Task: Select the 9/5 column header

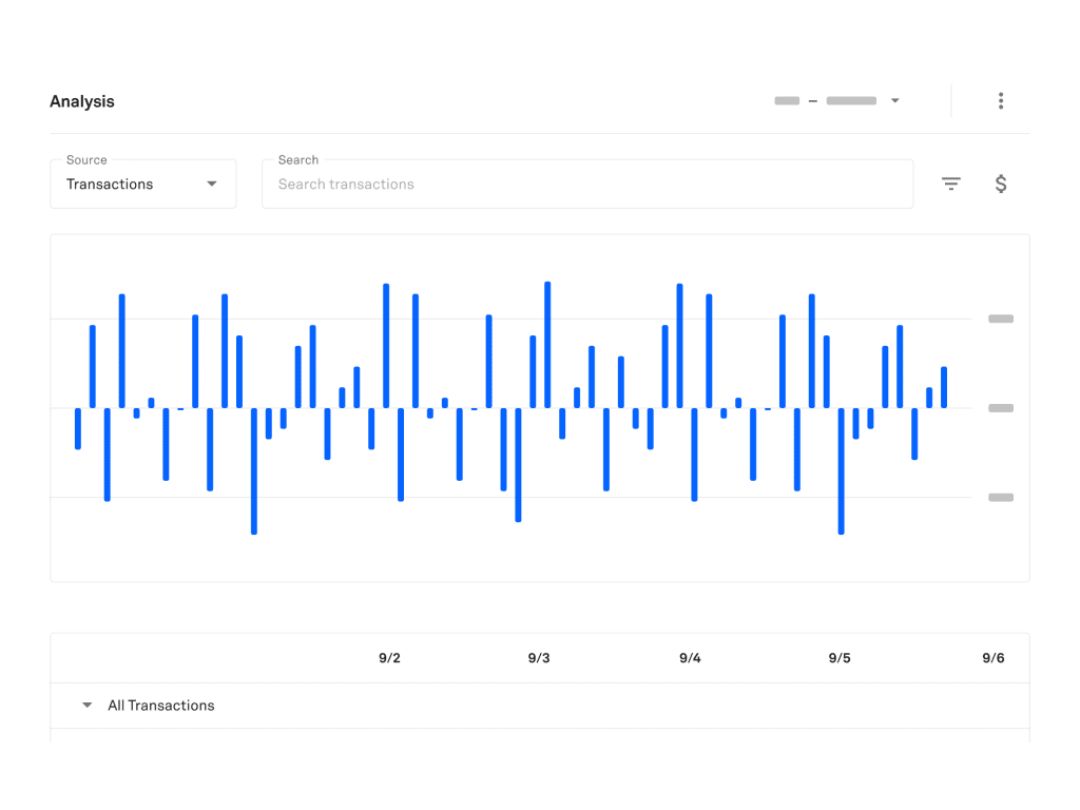Action: click(839, 658)
